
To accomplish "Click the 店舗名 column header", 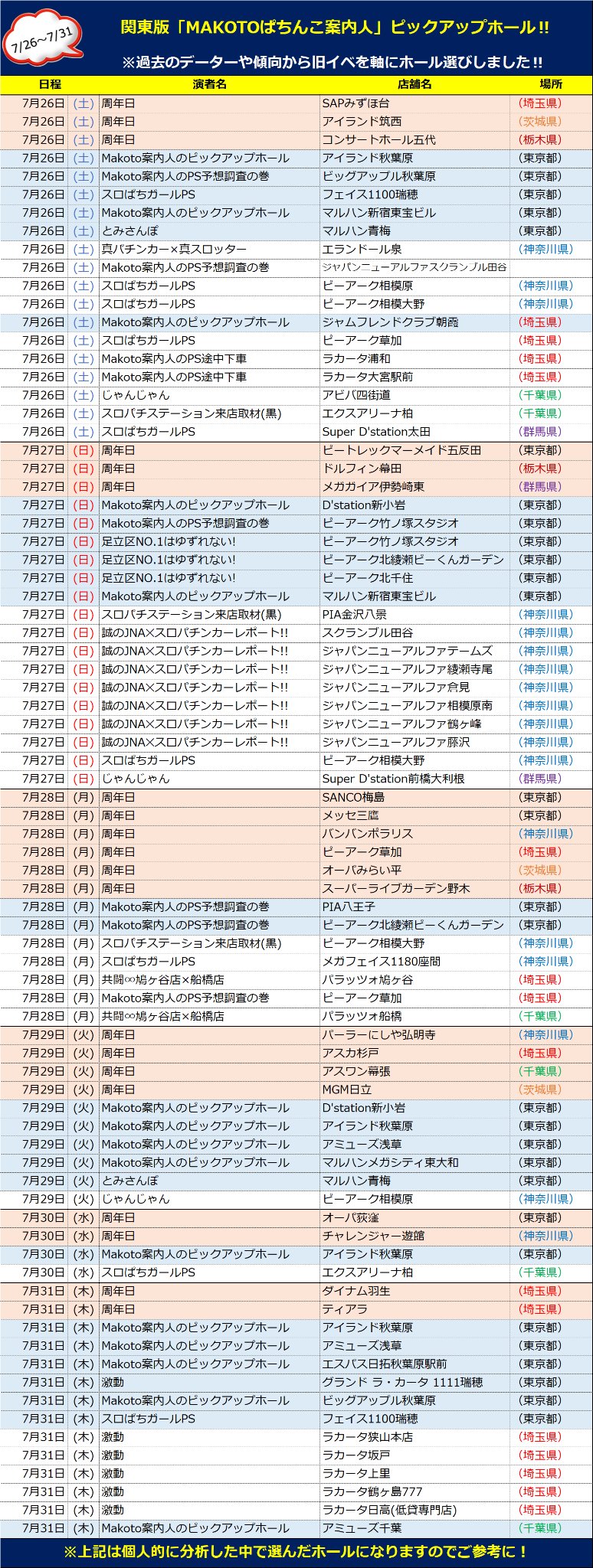I will (414, 84).
